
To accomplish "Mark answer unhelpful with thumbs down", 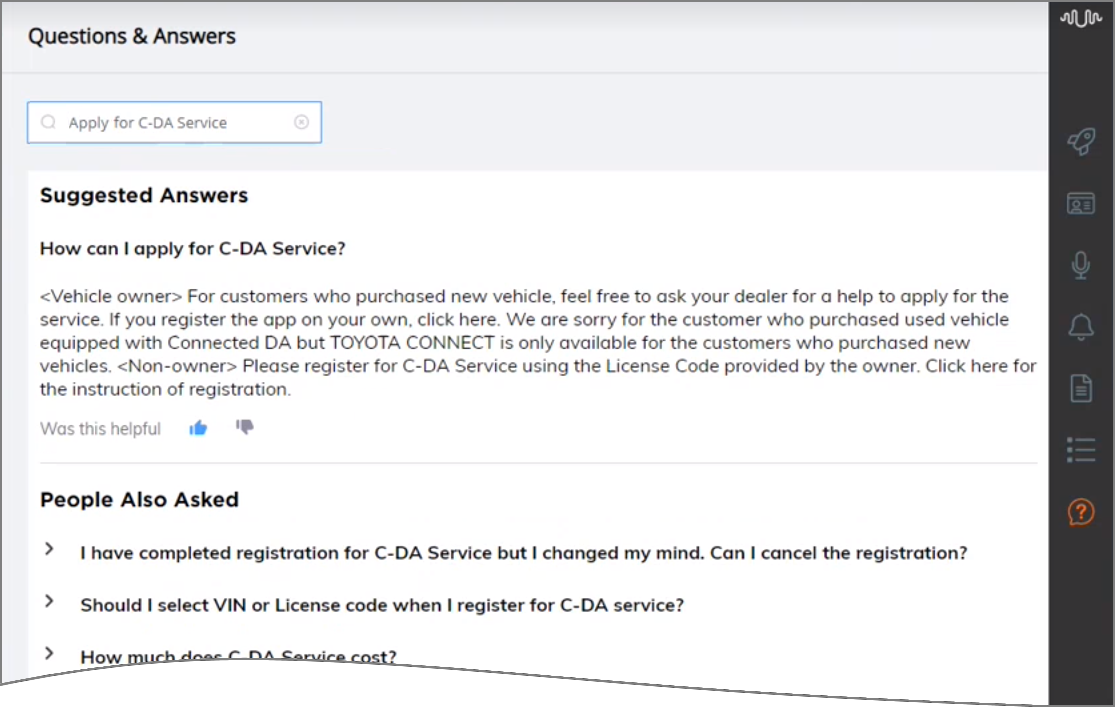I will 245,427.
